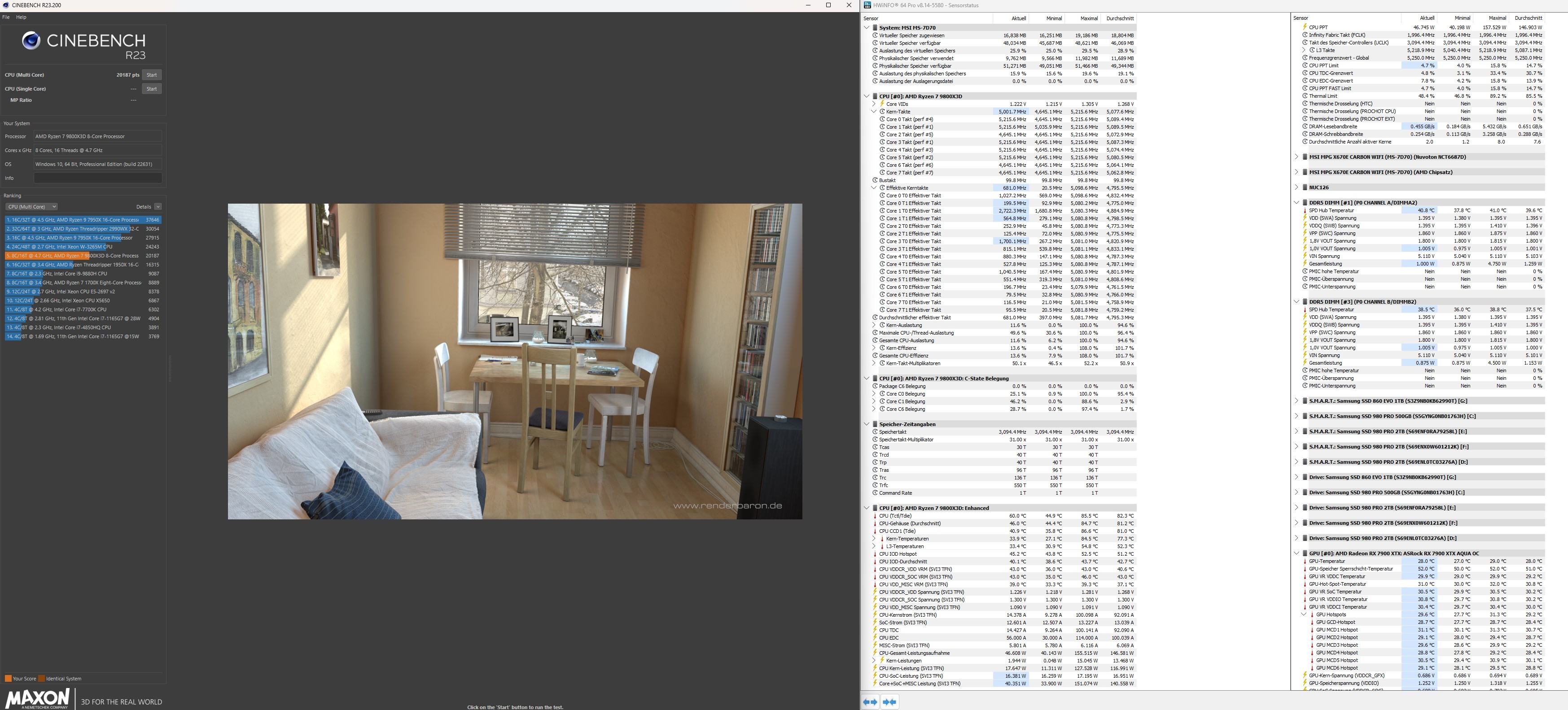Click thermometer icon beside GPU-Temperatur row
The height and width of the screenshot is (710, 1568).
(1305, 561)
